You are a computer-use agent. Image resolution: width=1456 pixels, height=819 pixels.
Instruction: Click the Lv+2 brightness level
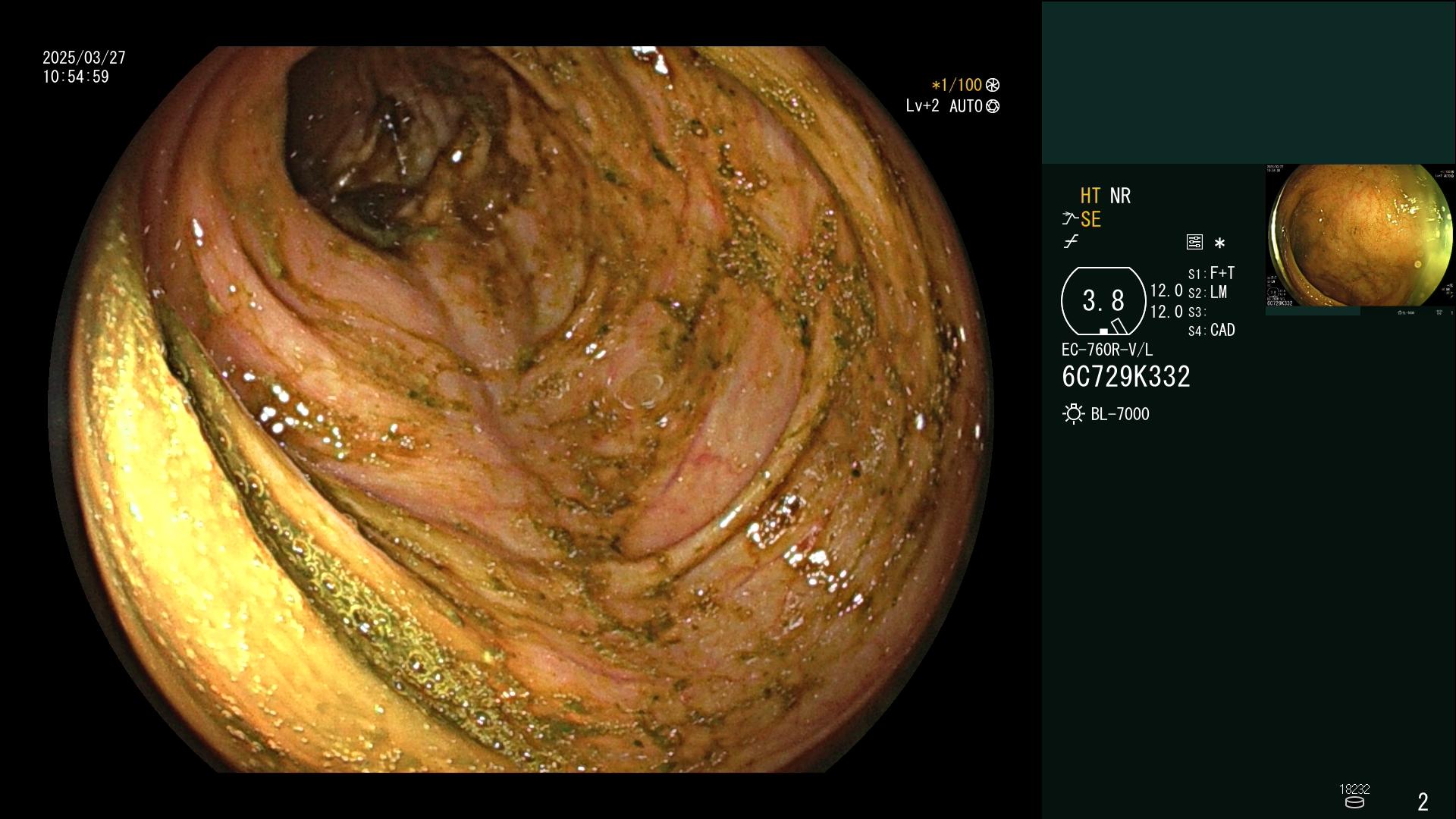(922, 106)
